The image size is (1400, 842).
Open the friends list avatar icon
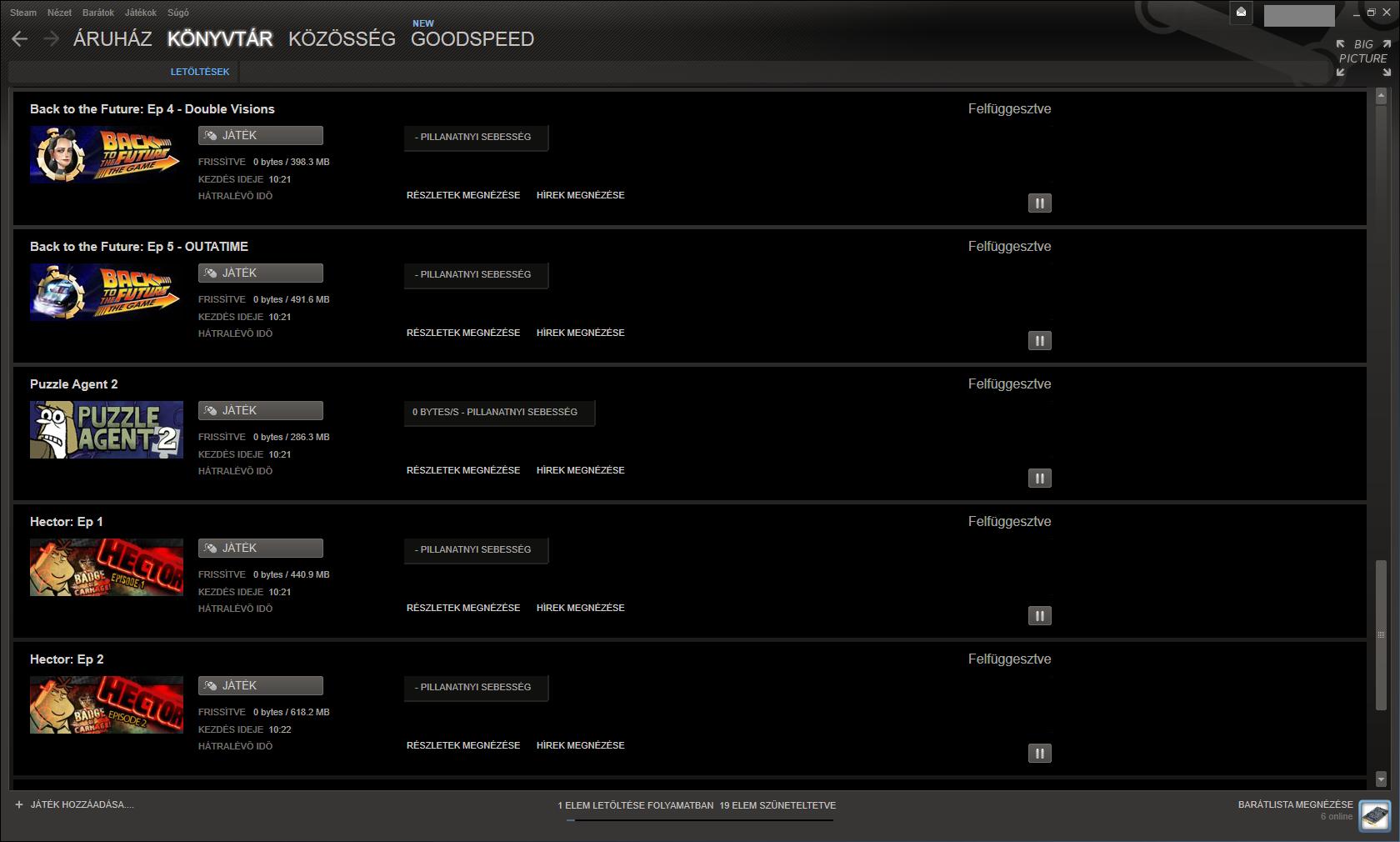(x=1375, y=815)
